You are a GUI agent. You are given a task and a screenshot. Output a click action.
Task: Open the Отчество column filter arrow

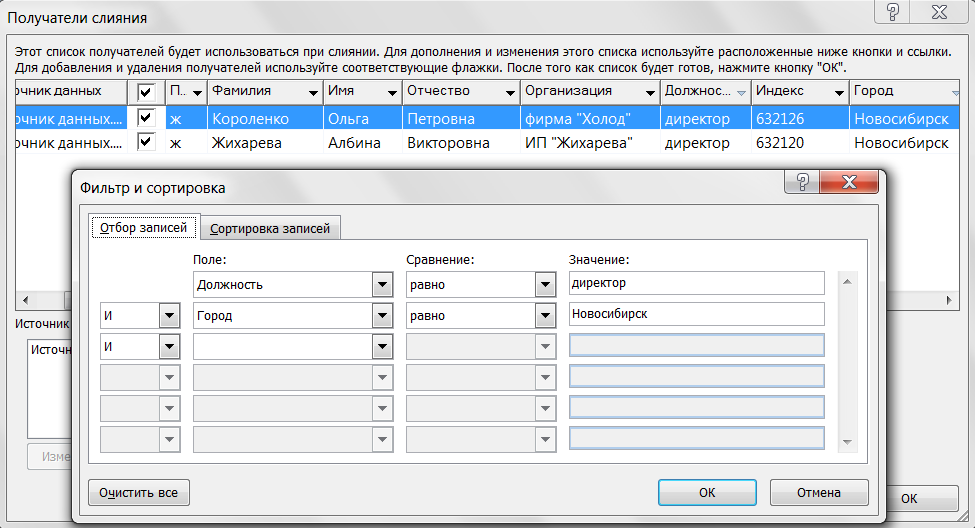(x=510, y=93)
